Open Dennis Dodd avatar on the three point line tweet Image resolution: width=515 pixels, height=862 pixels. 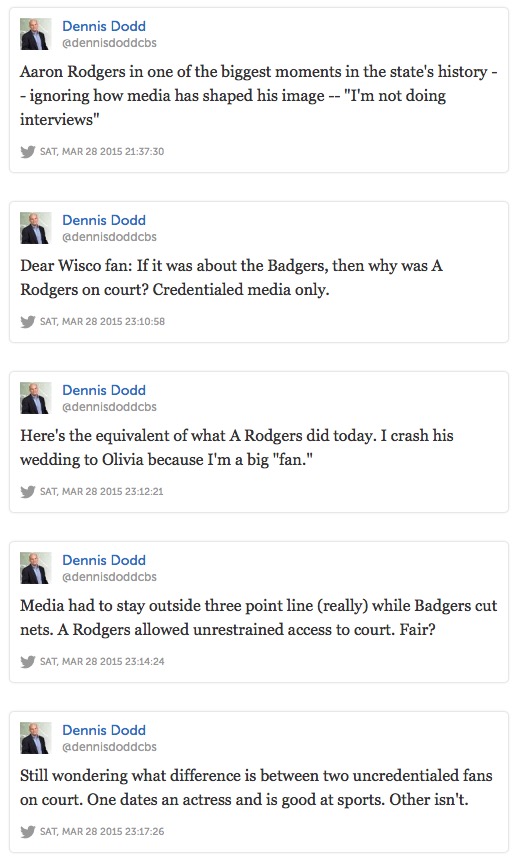36,567
